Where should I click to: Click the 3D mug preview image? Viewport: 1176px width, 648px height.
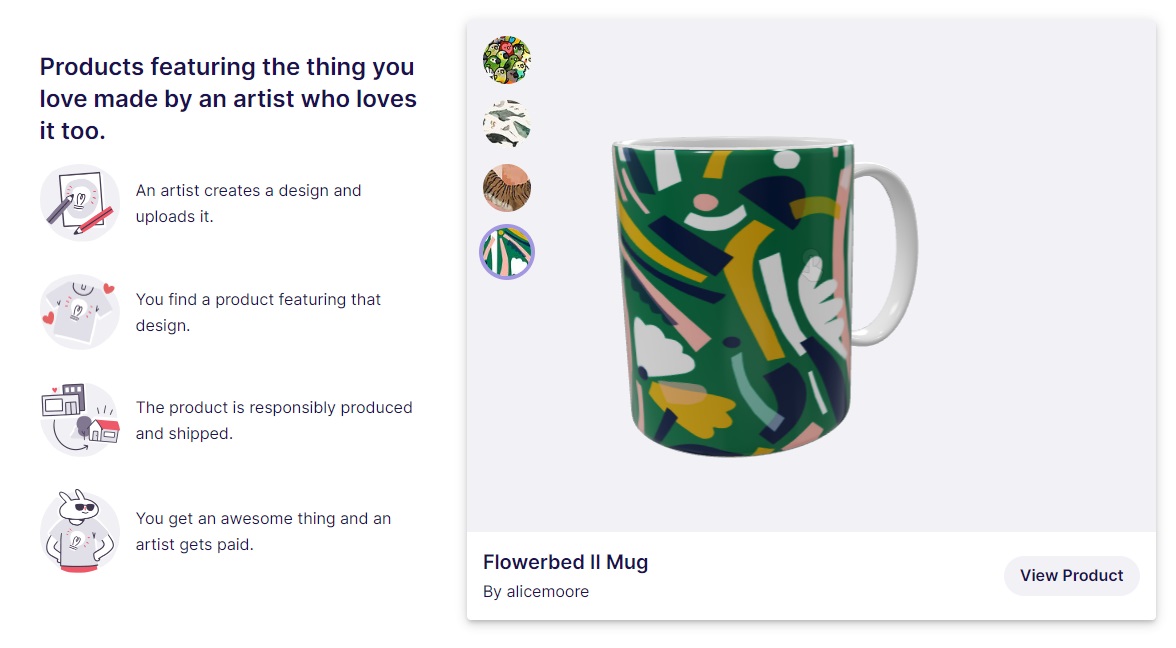[x=765, y=297]
